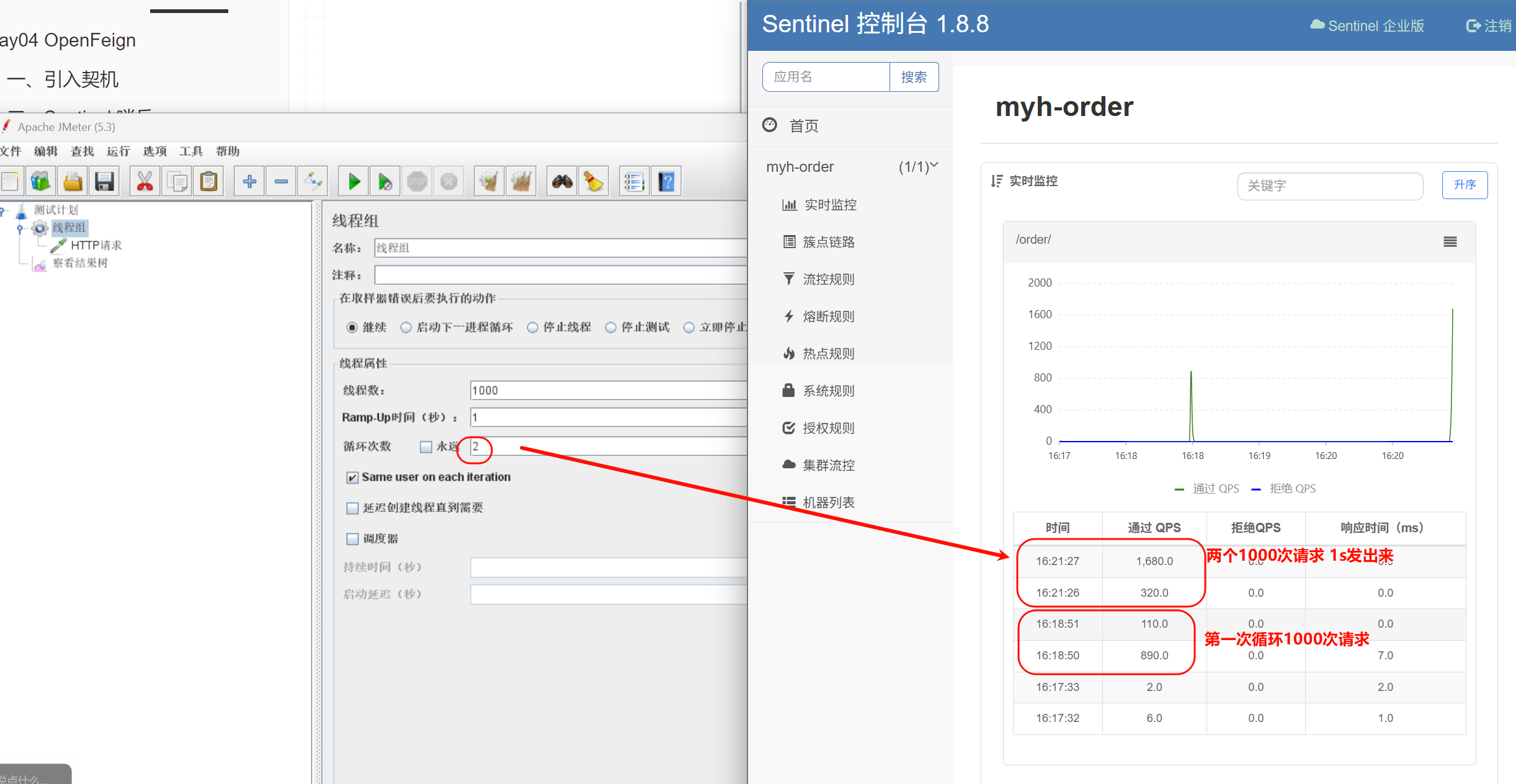Viewport: 1516px width, 784px height.
Task: Collapse the 测试计划 tree node handle
Action: pos(2,211)
